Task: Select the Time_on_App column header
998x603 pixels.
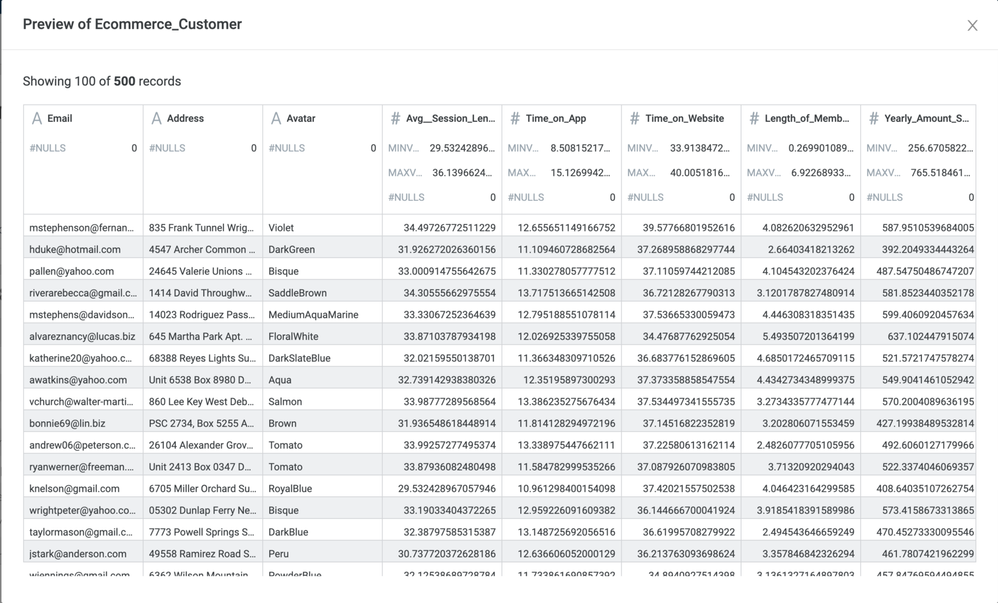Action: tap(555, 118)
